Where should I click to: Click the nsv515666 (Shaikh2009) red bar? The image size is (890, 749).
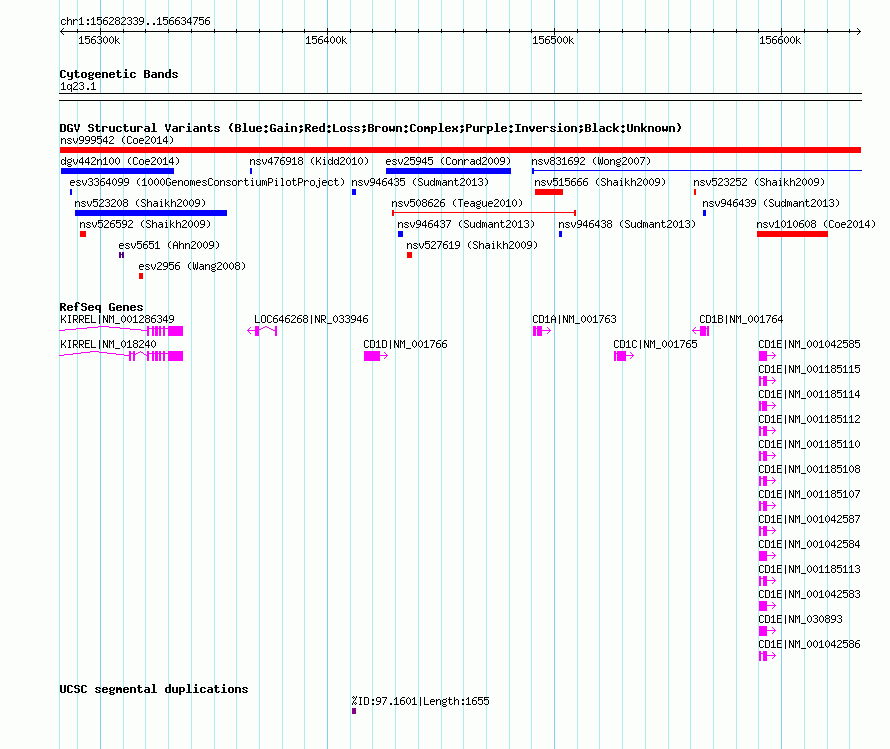click(x=549, y=192)
